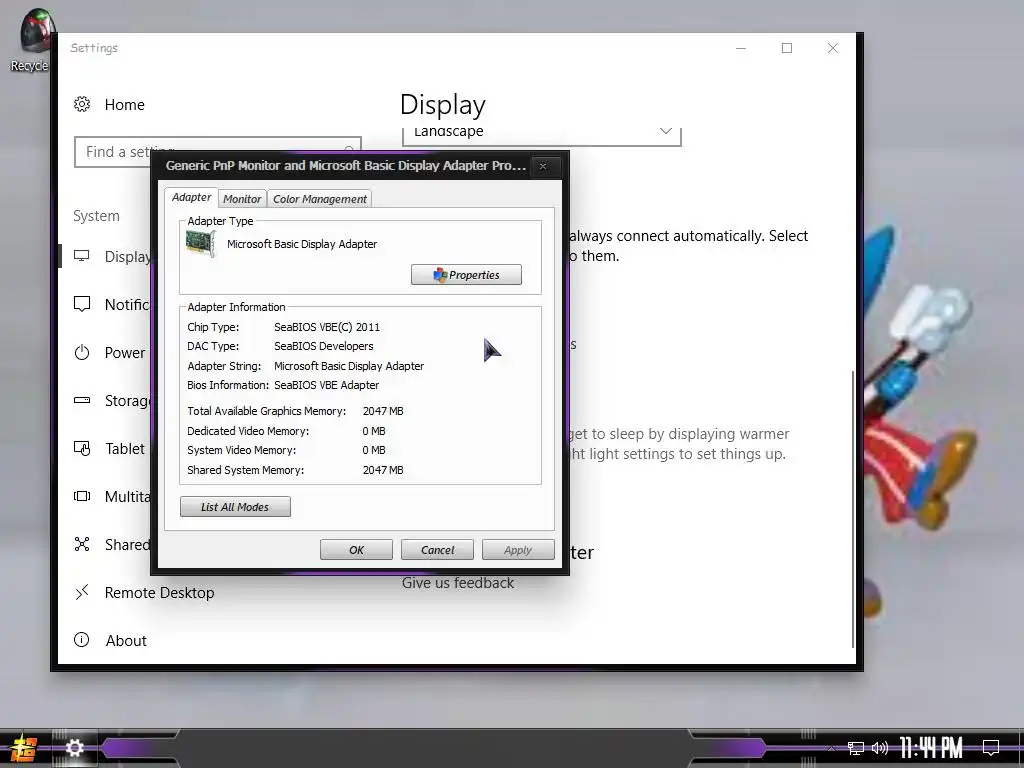Click 'SeaBIOS VBE Adapter' bios information value
The image size is (1024, 768).
[326, 385]
